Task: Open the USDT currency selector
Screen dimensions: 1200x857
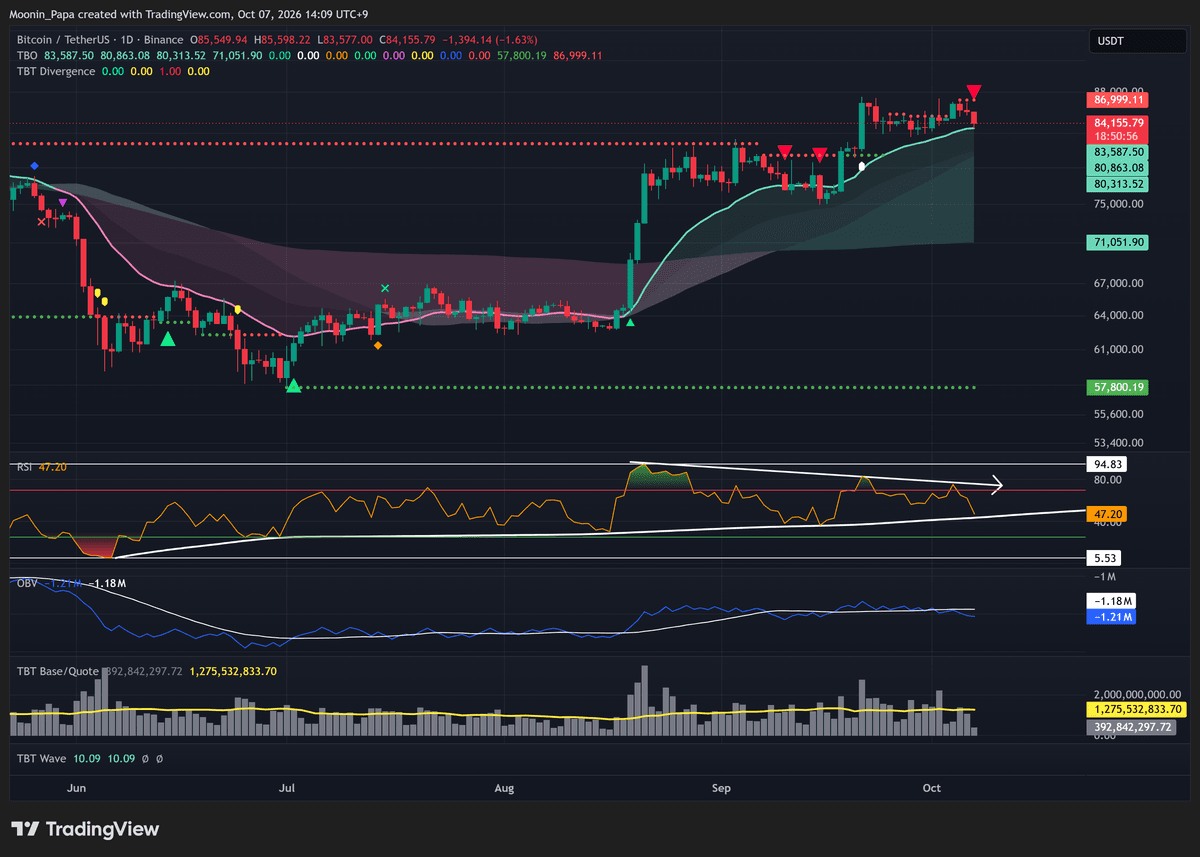Action: (x=1137, y=41)
